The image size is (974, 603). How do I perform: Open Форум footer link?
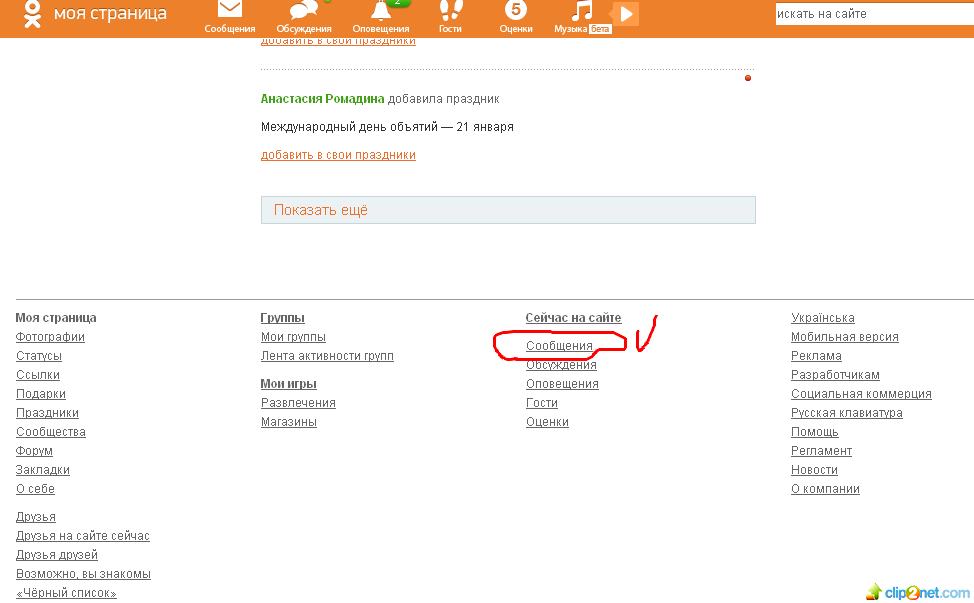tap(34, 451)
